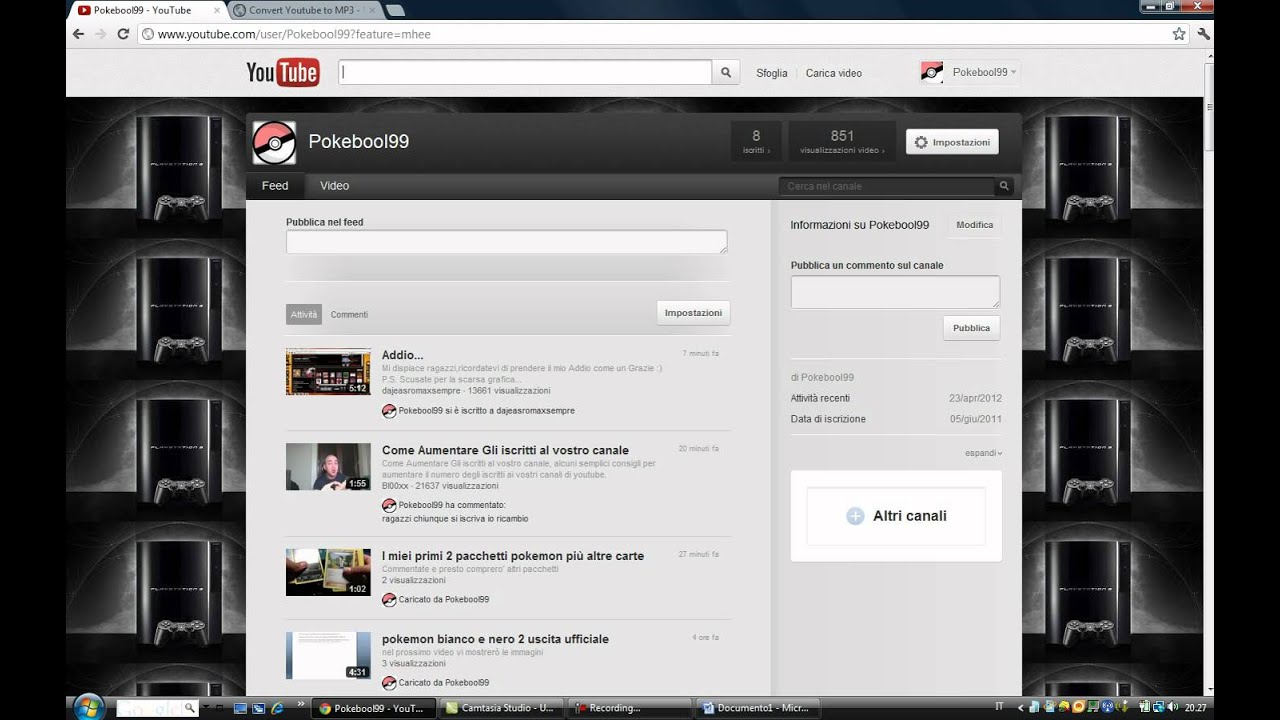1280x720 pixels.
Task: Open a new browser tab
Action: coord(395,10)
